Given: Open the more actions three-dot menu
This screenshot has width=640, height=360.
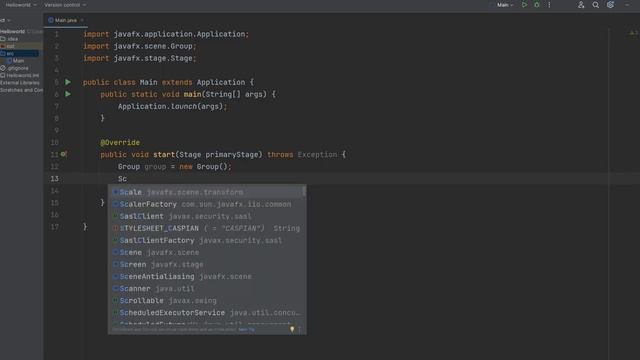Looking at the screenshot, I should click(x=549, y=5).
